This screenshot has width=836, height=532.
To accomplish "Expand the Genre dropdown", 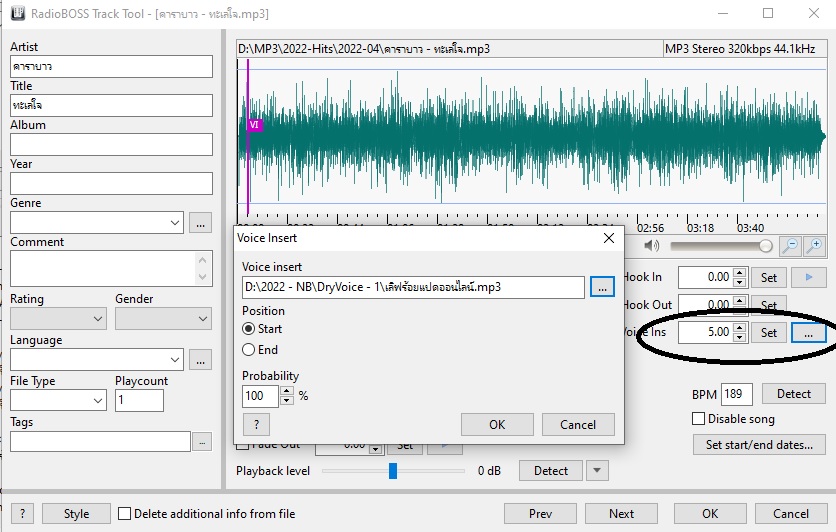I will 175,223.
